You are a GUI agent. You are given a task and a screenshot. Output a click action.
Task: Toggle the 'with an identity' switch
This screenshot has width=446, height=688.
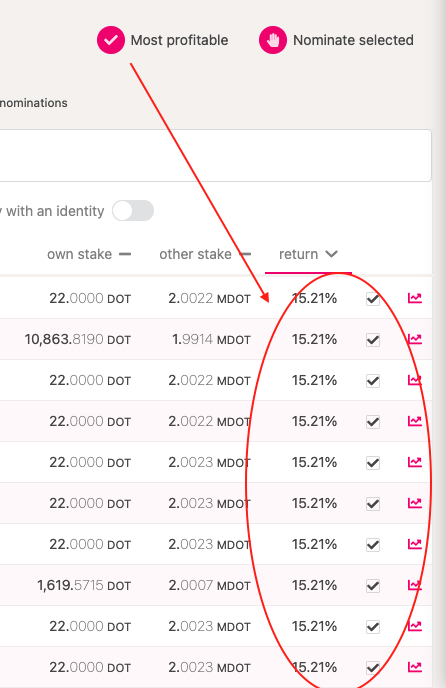(133, 211)
